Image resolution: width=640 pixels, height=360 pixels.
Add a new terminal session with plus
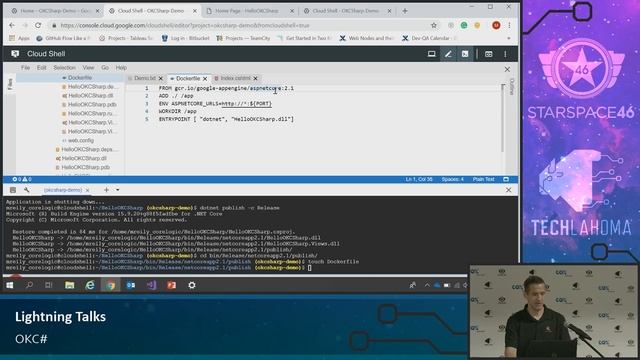tap(106, 190)
